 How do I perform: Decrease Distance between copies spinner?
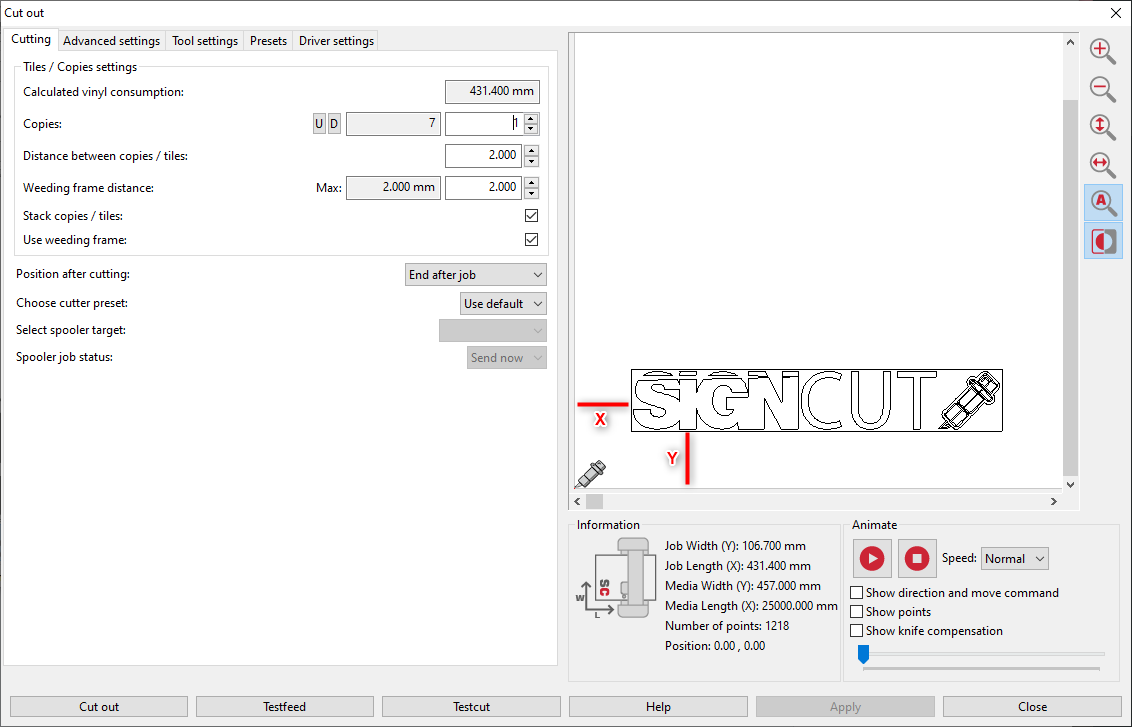[x=531, y=161]
